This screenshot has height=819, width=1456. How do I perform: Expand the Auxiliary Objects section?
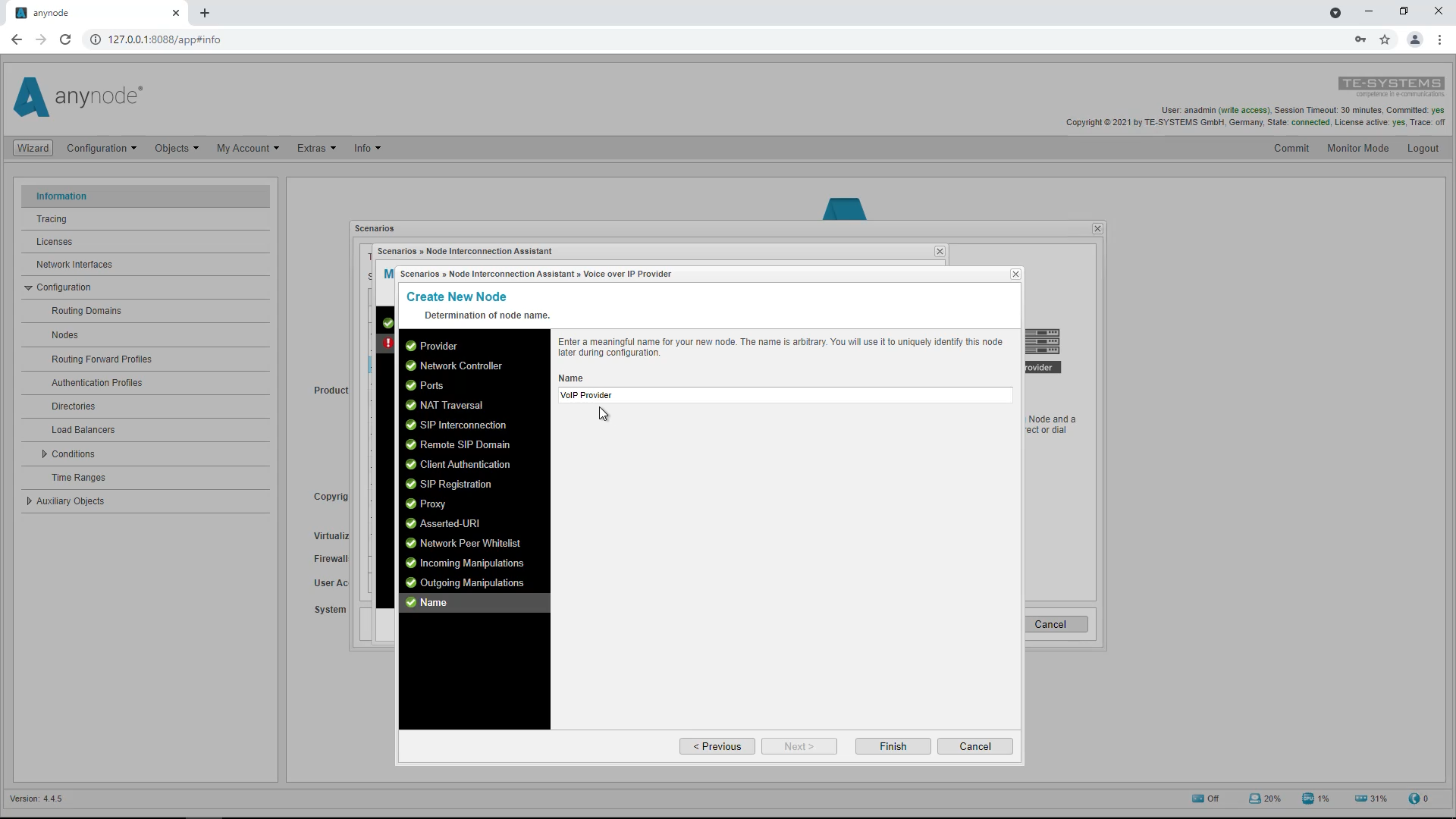[x=29, y=500]
